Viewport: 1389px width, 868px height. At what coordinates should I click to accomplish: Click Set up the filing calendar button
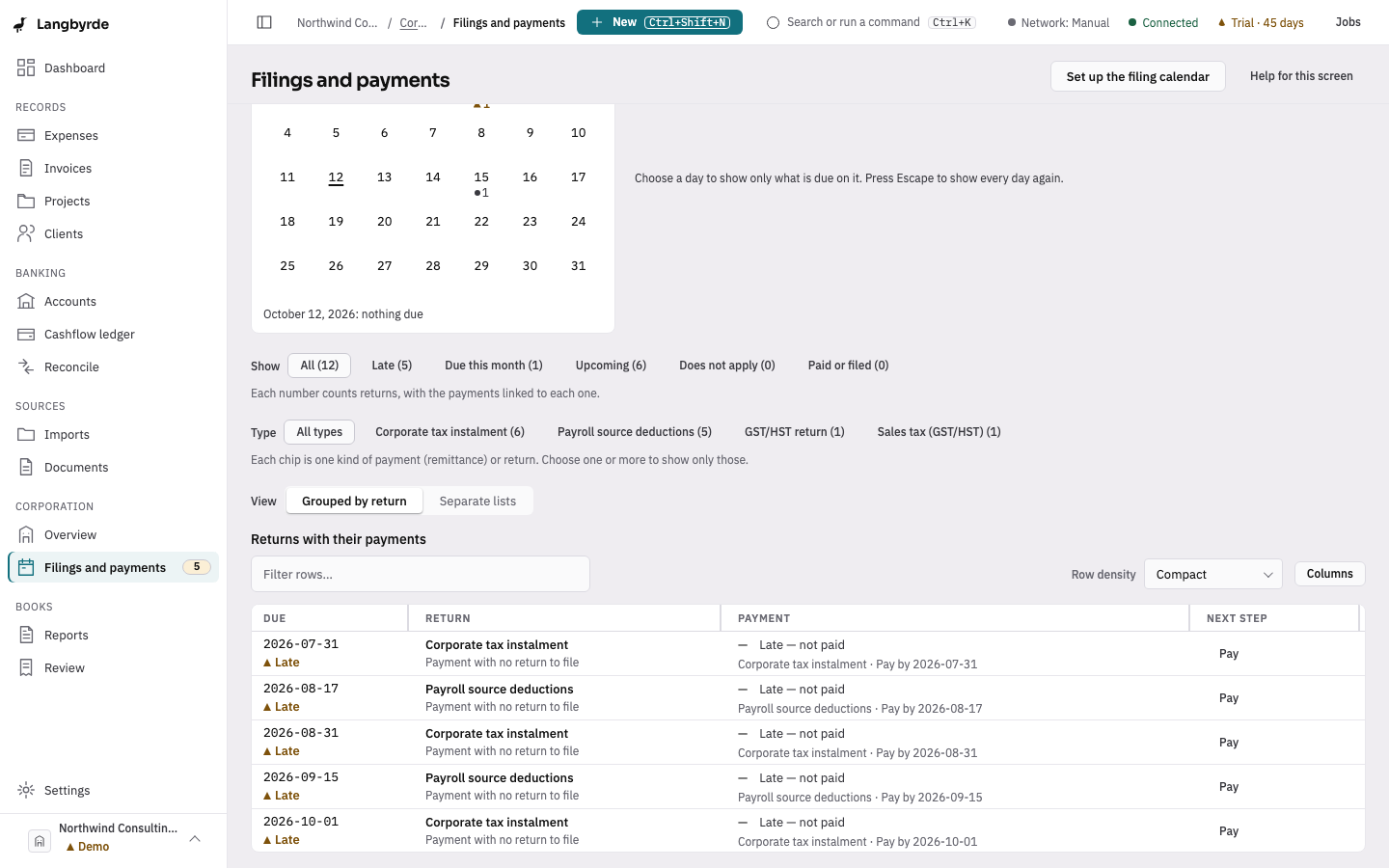(1138, 76)
